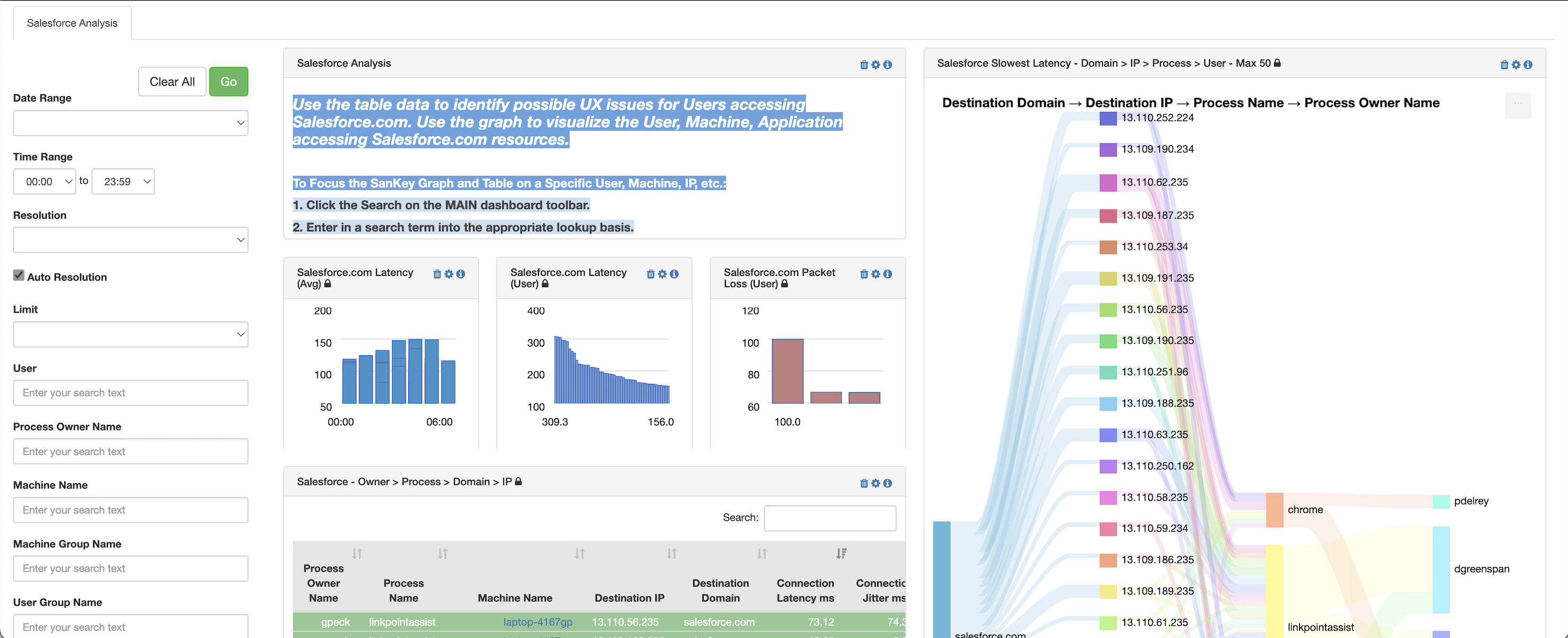Open the Sankey chart ellipsis menu

tap(1518, 105)
